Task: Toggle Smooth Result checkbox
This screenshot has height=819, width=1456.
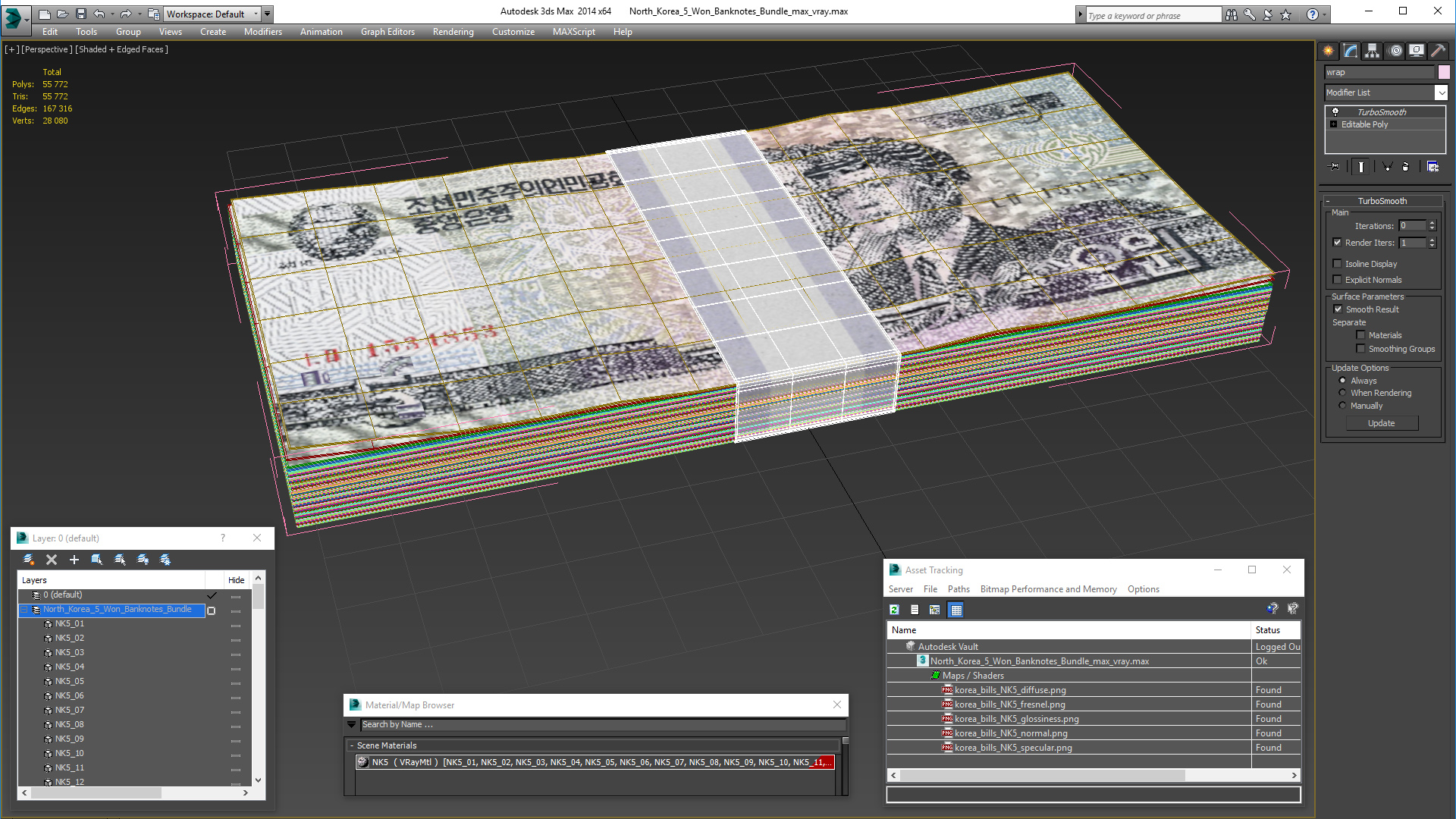Action: click(x=1338, y=309)
